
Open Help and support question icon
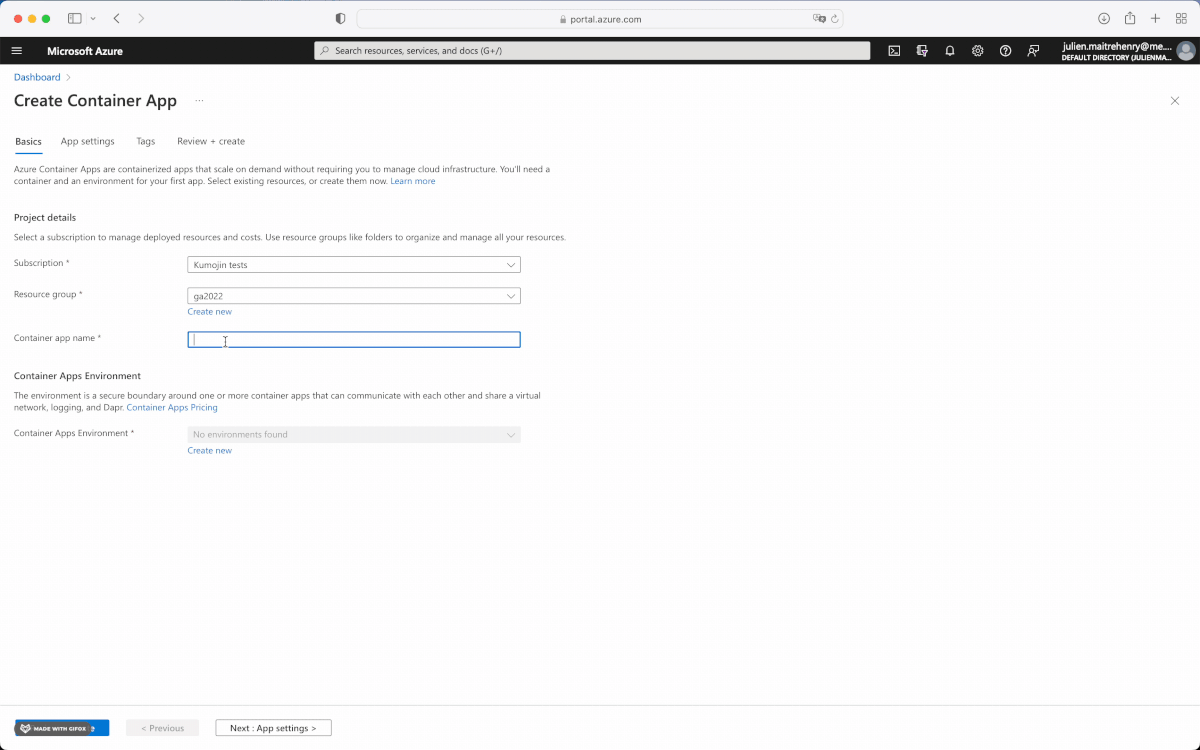click(x=1006, y=51)
